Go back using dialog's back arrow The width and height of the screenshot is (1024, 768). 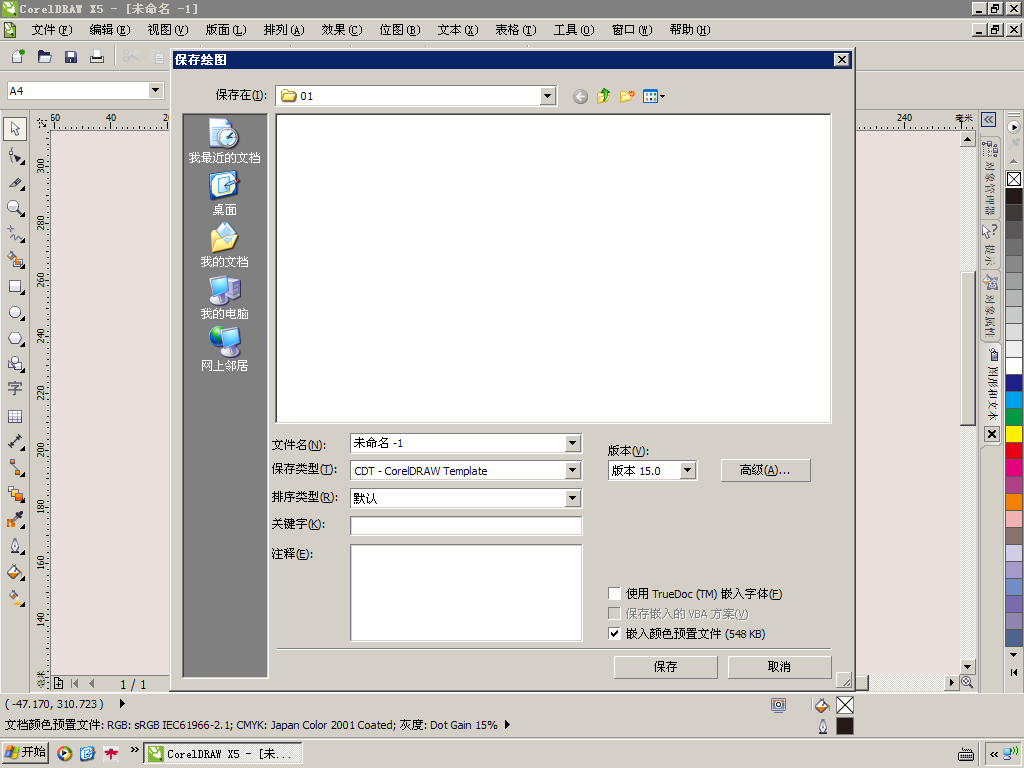[580, 97]
